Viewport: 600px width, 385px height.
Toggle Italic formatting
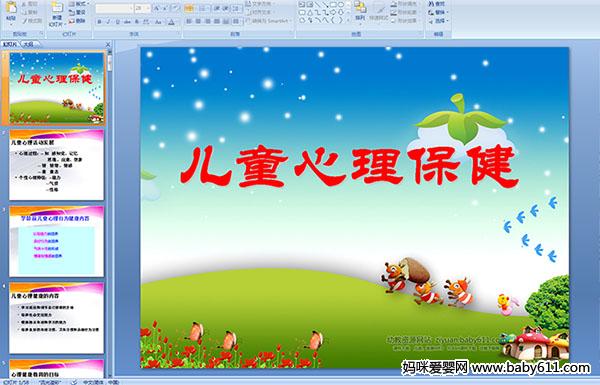pyautogui.click(x=108, y=22)
